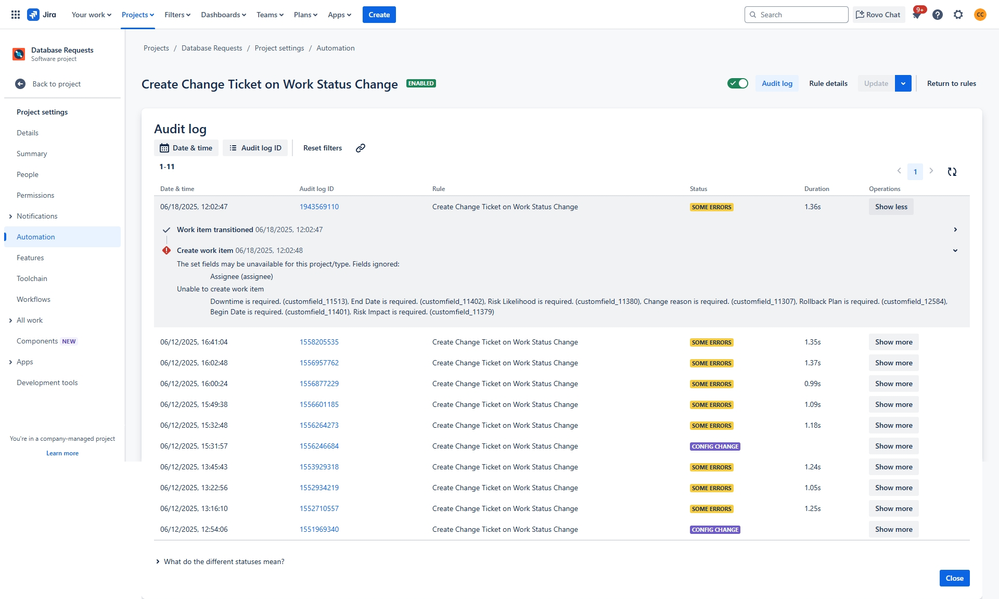
Task: Click the Close button
Action: pyautogui.click(x=954, y=578)
